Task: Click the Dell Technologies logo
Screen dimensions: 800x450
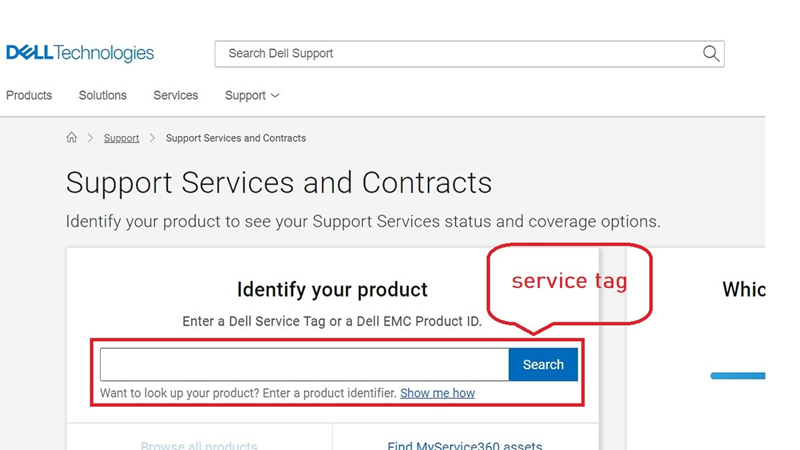Action: [x=80, y=53]
